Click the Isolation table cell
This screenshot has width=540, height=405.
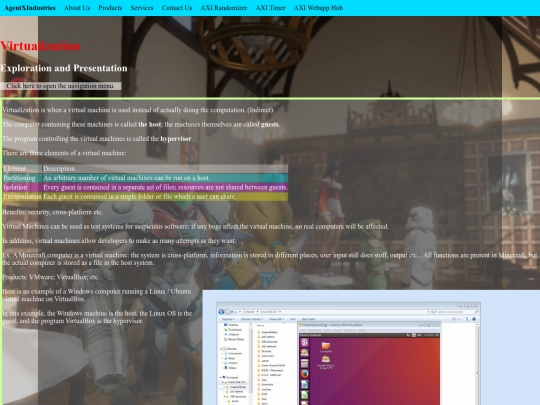point(22,187)
